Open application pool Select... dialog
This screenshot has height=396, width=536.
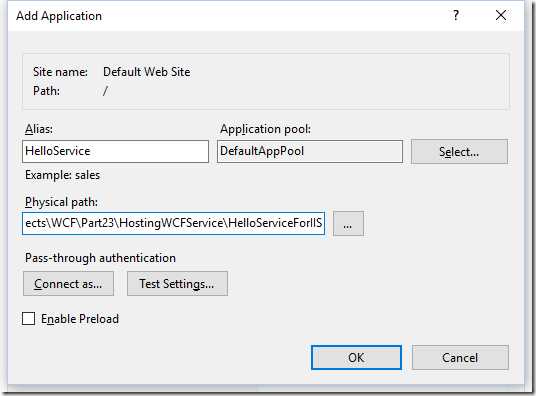(459, 151)
